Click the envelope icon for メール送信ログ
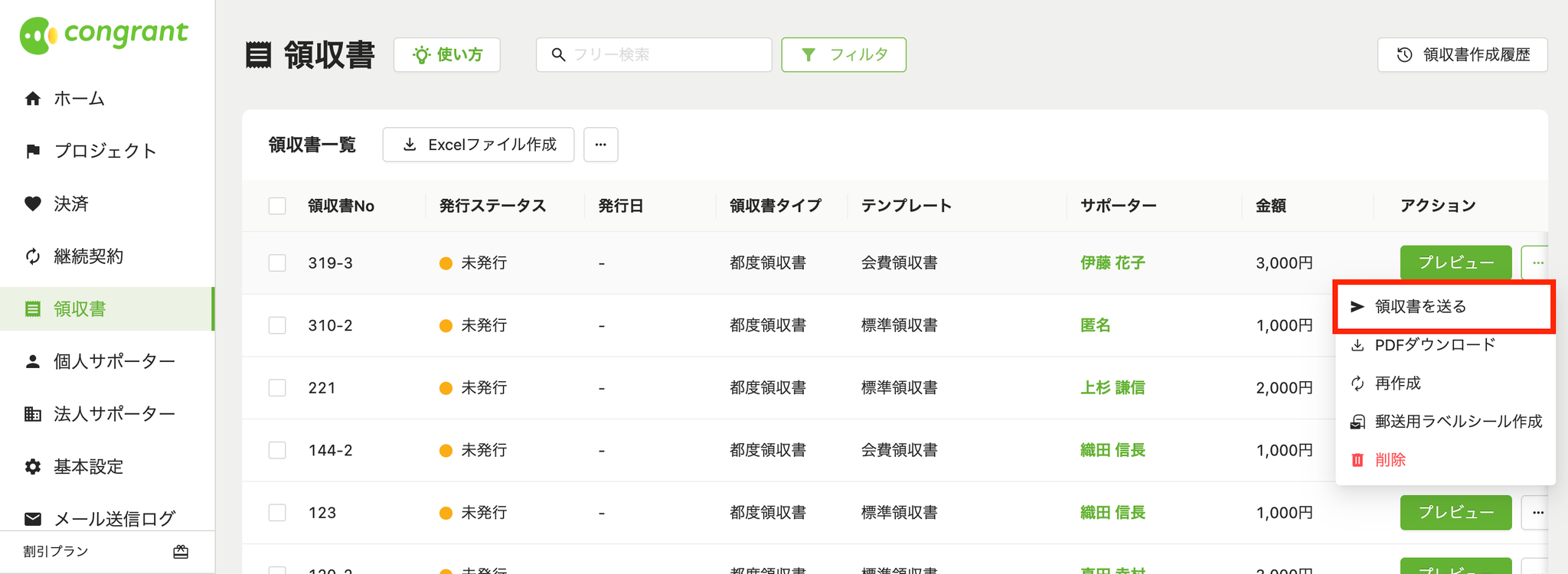Viewport: 1568px width, 574px height. 32,519
